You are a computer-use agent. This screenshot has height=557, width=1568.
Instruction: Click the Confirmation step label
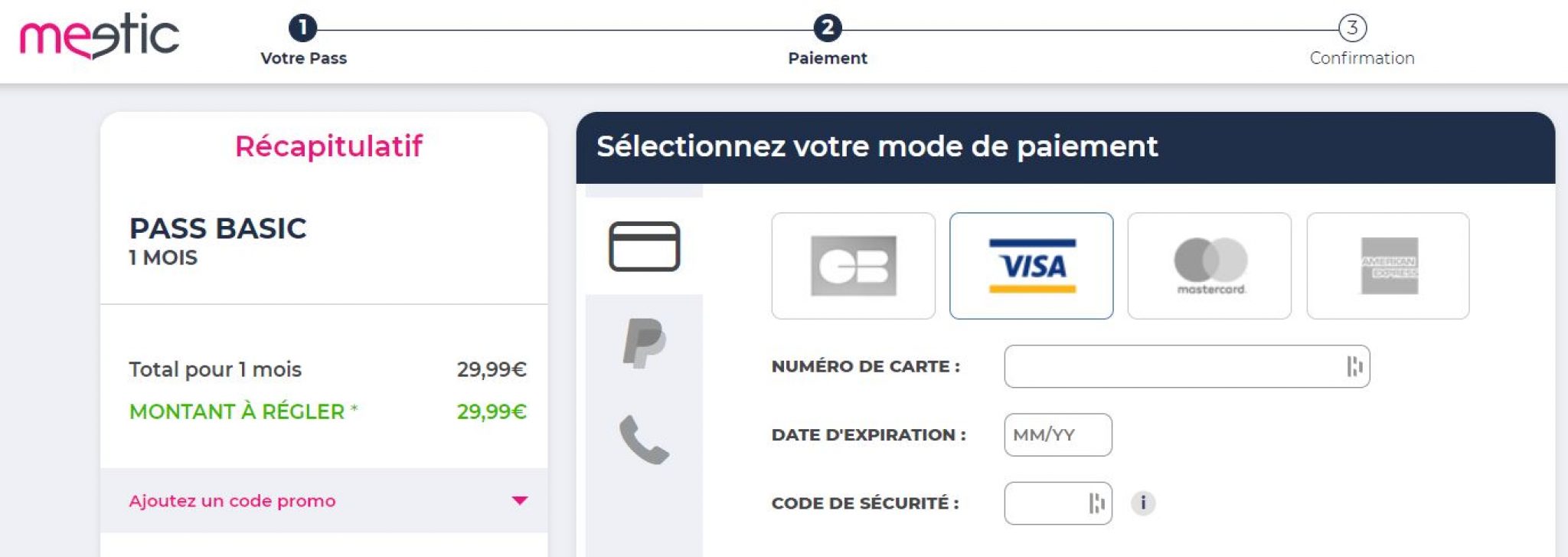coord(1362,58)
